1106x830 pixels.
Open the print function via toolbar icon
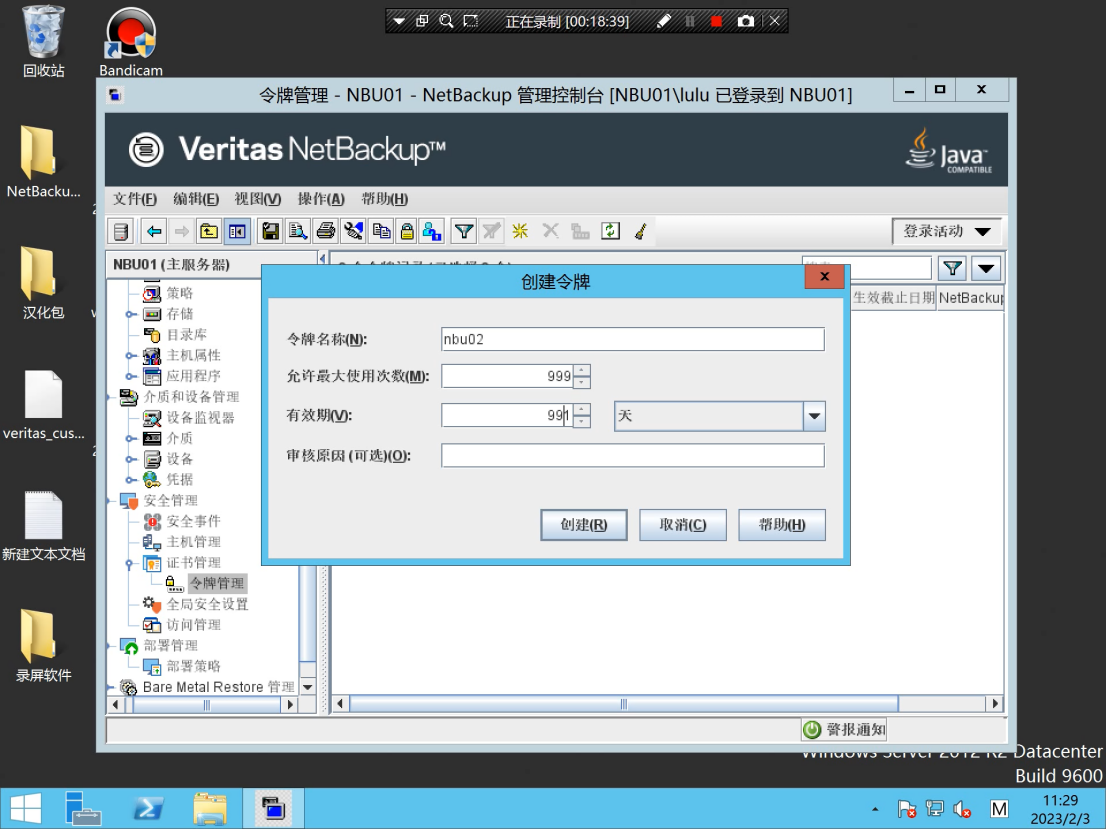(x=325, y=231)
